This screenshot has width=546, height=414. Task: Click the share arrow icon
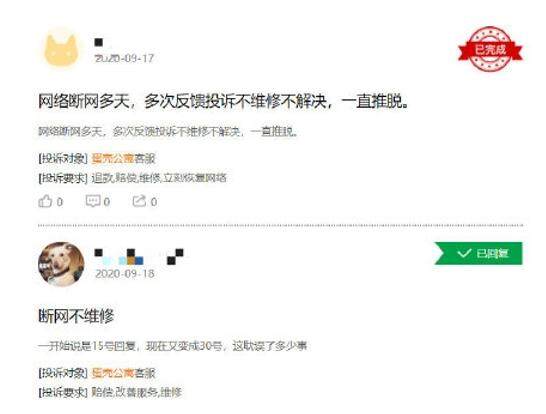point(139,201)
